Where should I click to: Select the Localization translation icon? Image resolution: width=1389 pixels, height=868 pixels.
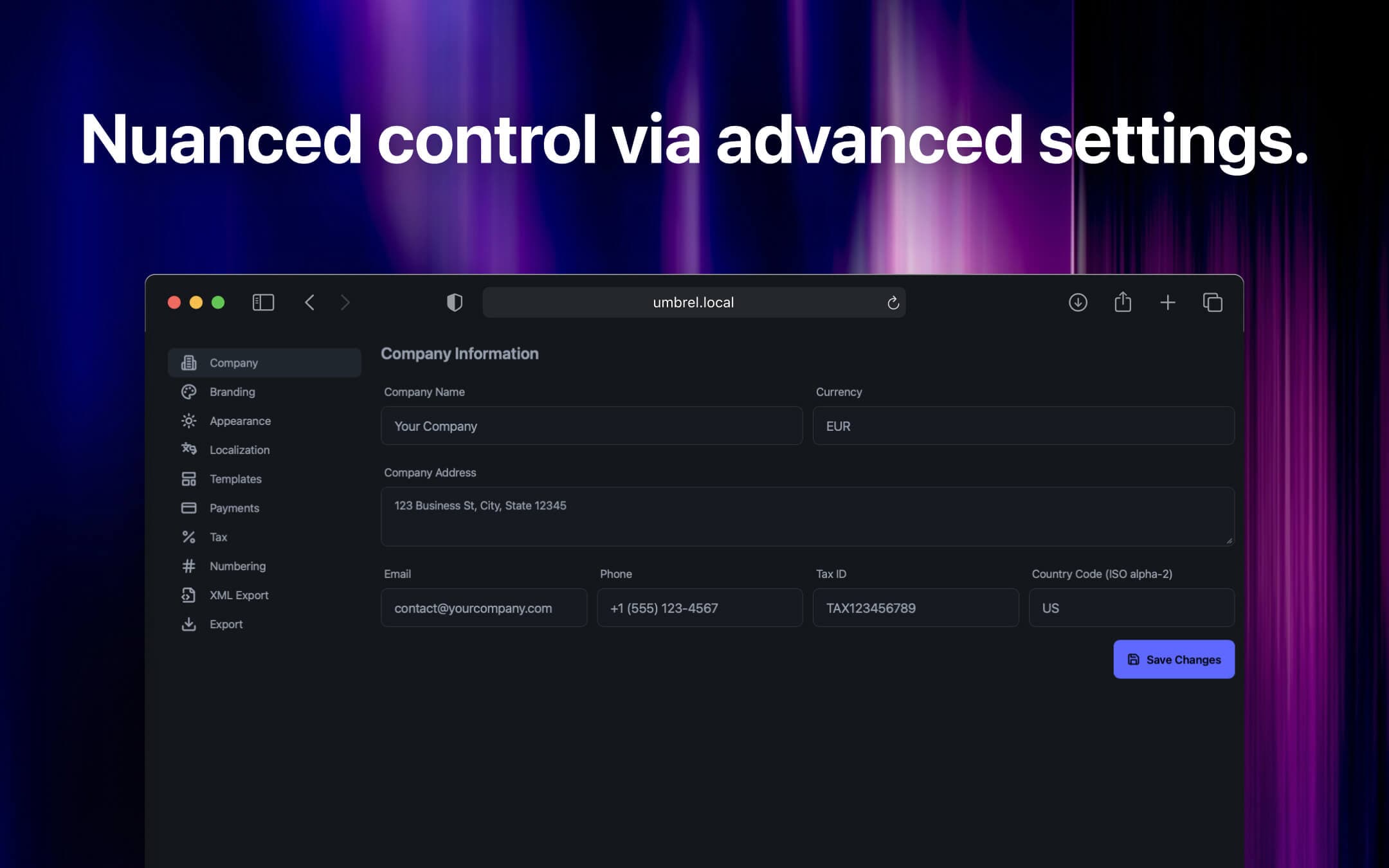click(188, 449)
